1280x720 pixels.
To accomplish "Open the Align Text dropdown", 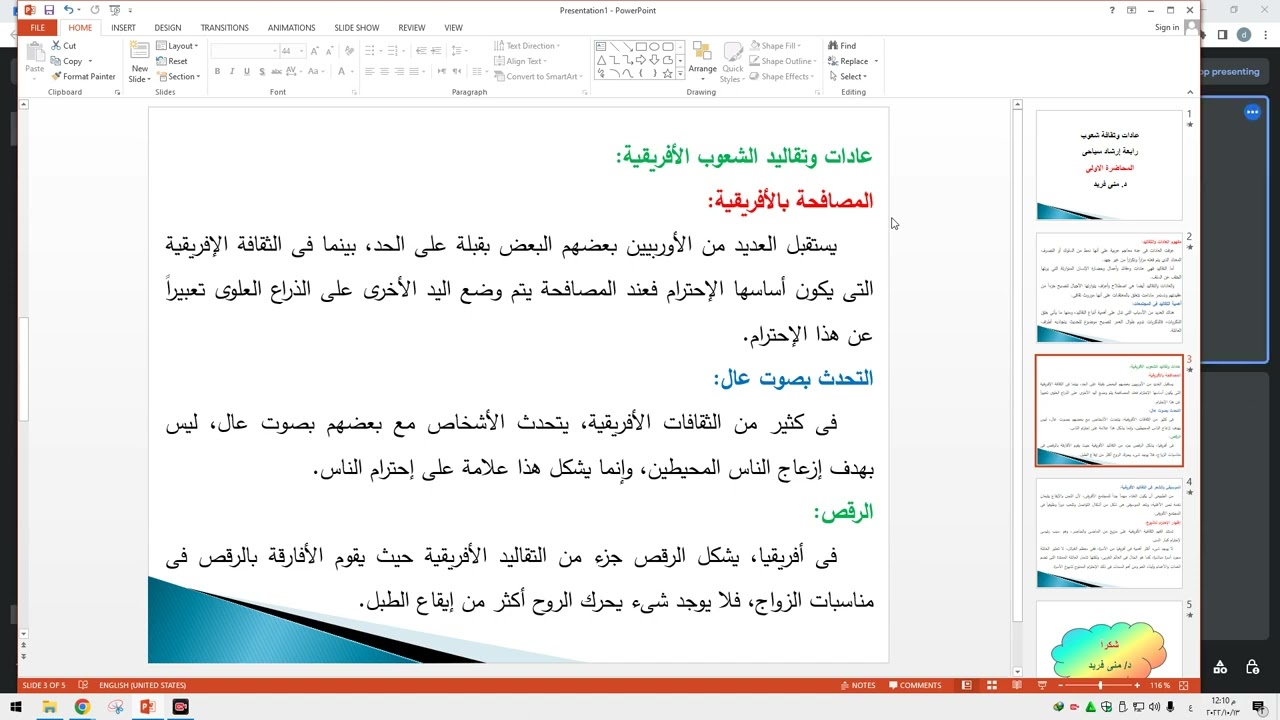I will point(520,61).
